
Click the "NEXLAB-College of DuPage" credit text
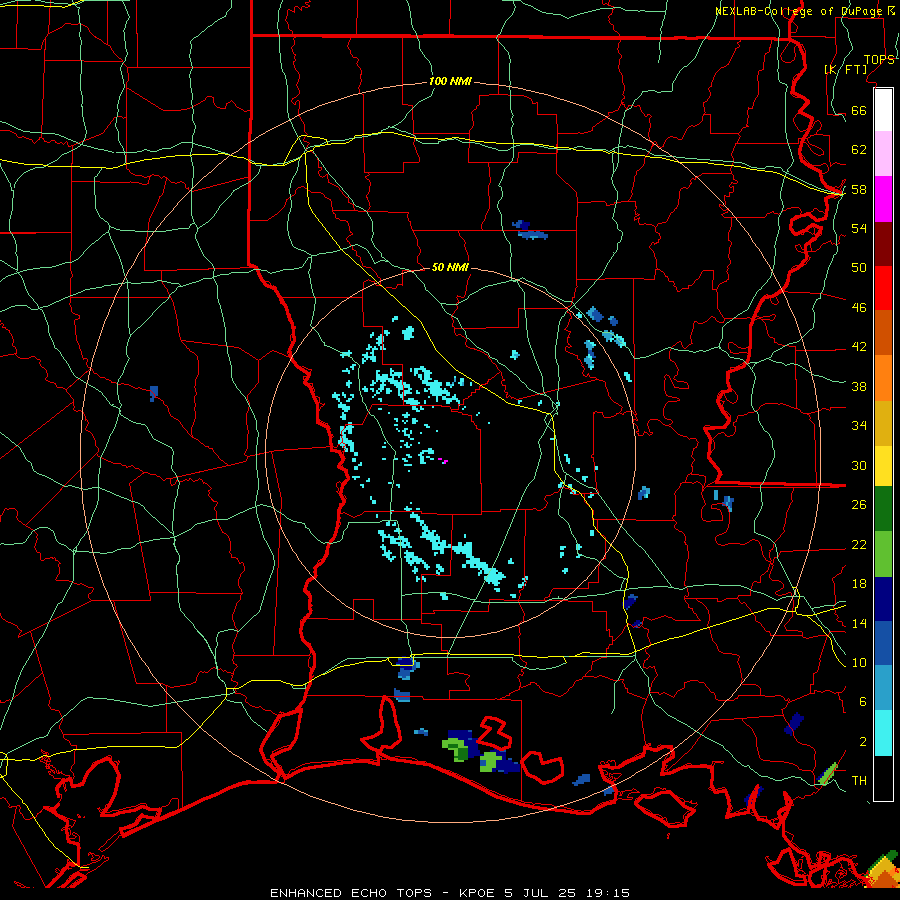pos(799,11)
